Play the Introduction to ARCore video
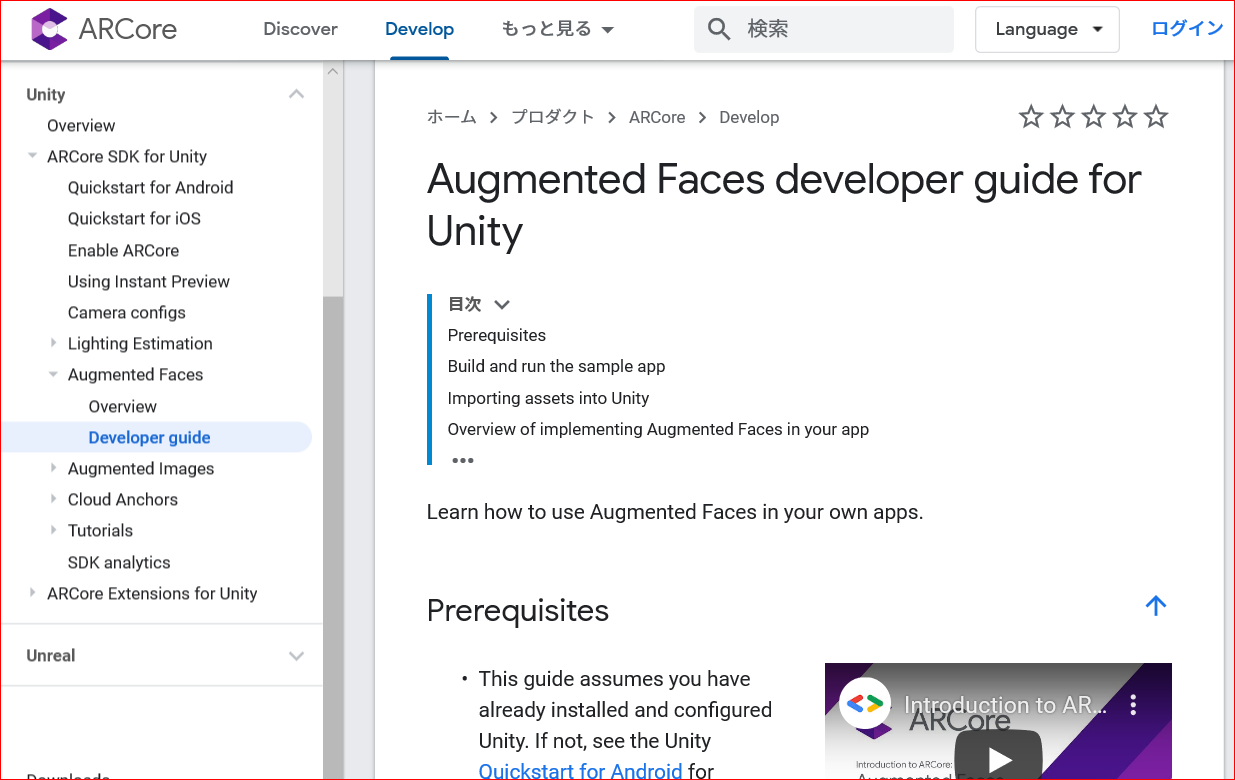Image resolution: width=1235 pixels, height=780 pixels. [997, 757]
